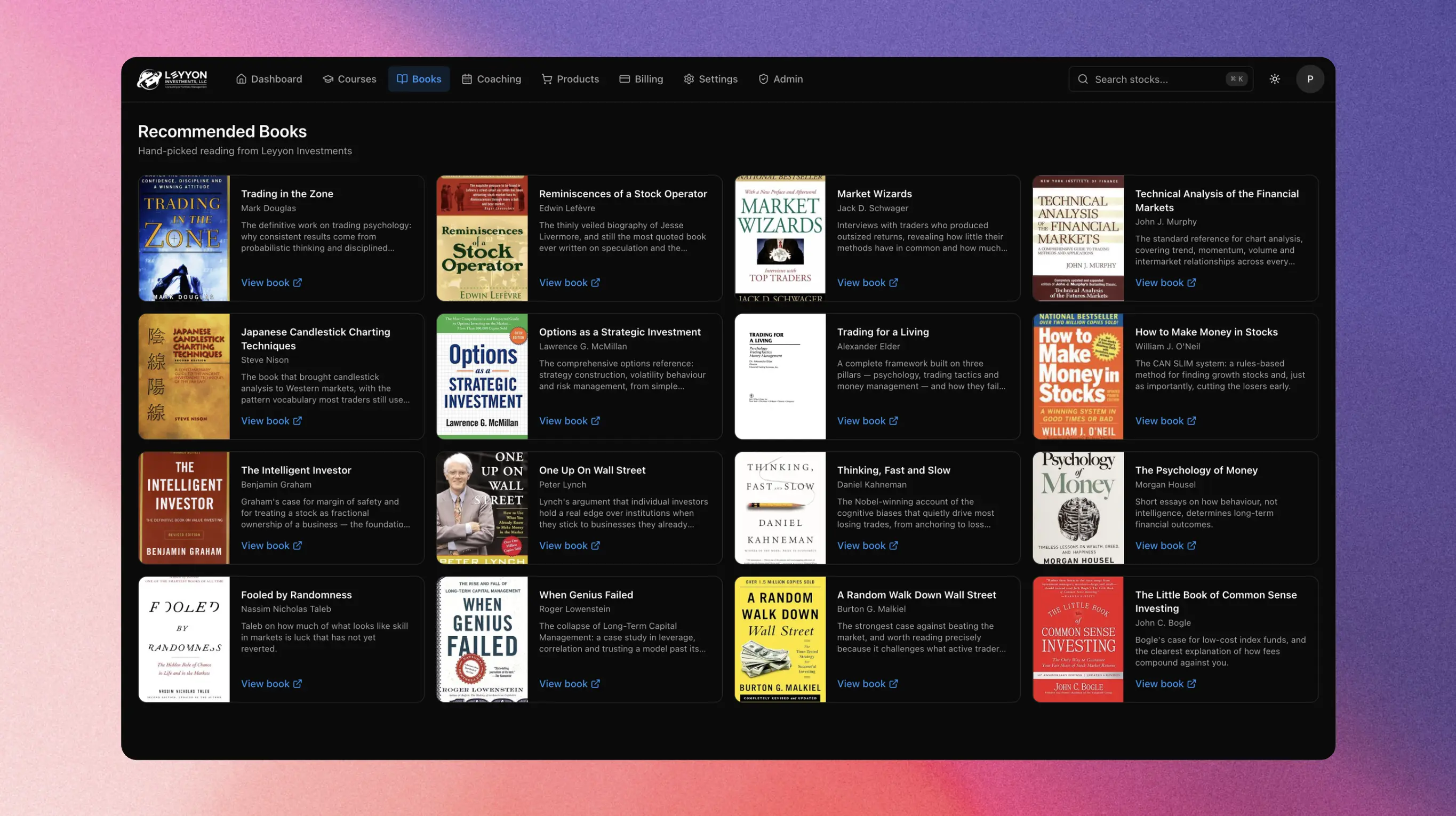
Task: Click the author name 'Nassim Nicholas Taleb'
Action: [x=286, y=609]
